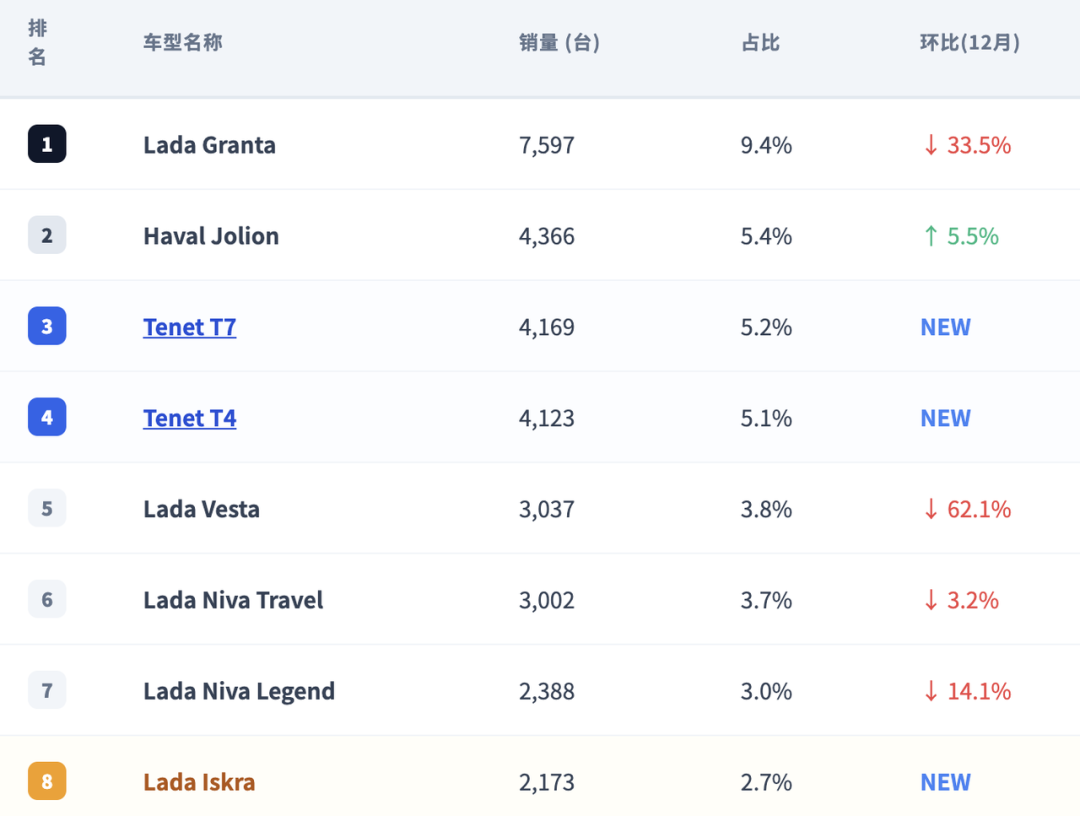Viewport: 1080px width, 816px height.
Task: Click the orange rank 8 badge
Action: click(x=47, y=781)
